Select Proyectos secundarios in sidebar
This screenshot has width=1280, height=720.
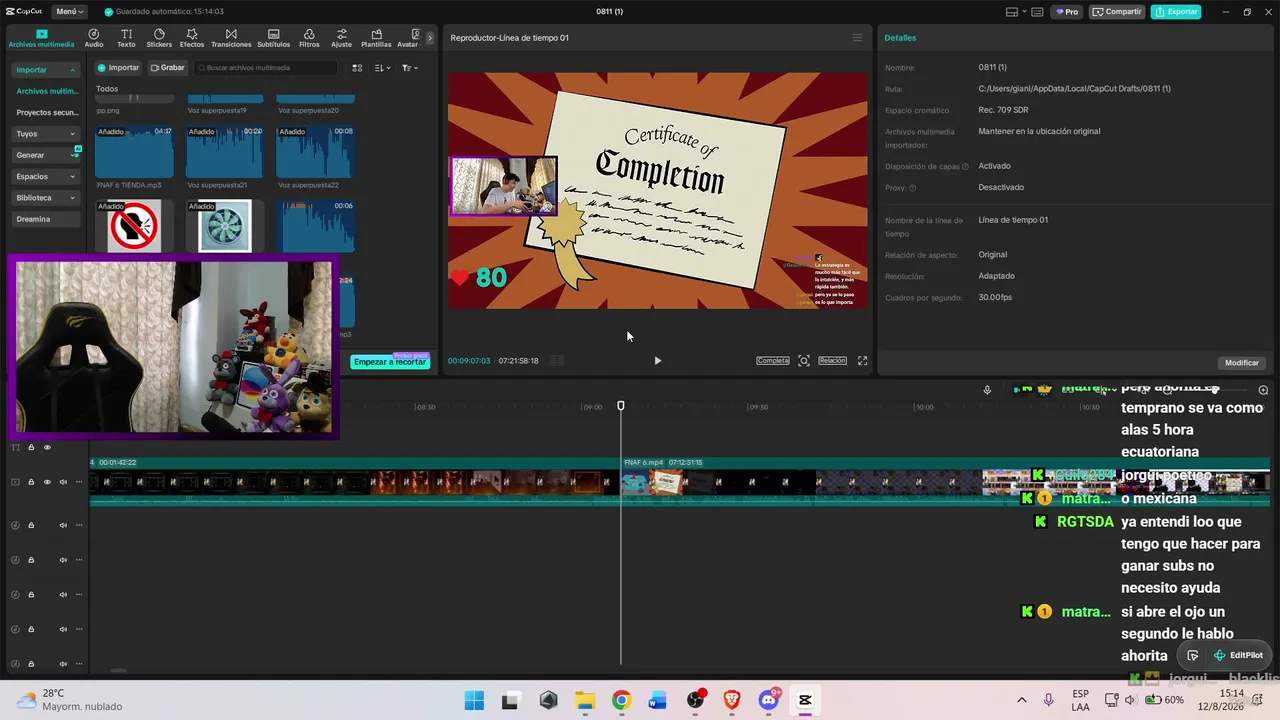pos(46,113)
